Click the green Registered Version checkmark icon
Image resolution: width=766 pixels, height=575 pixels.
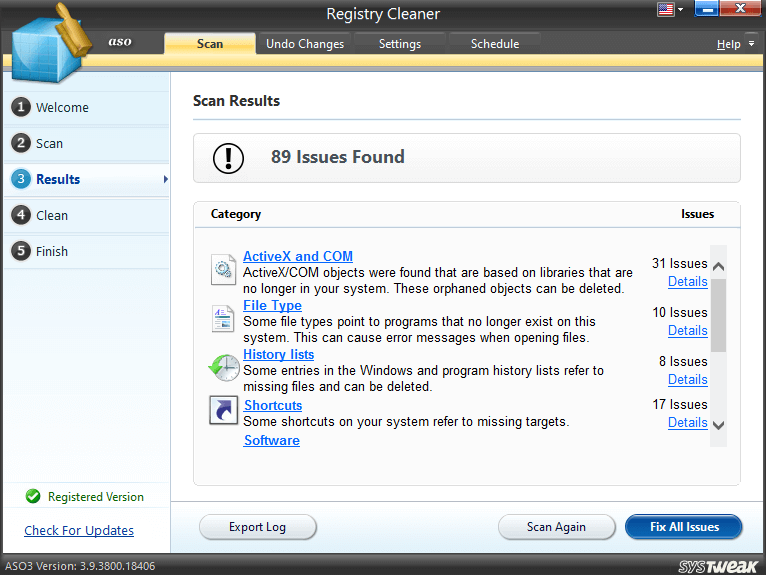33,496
